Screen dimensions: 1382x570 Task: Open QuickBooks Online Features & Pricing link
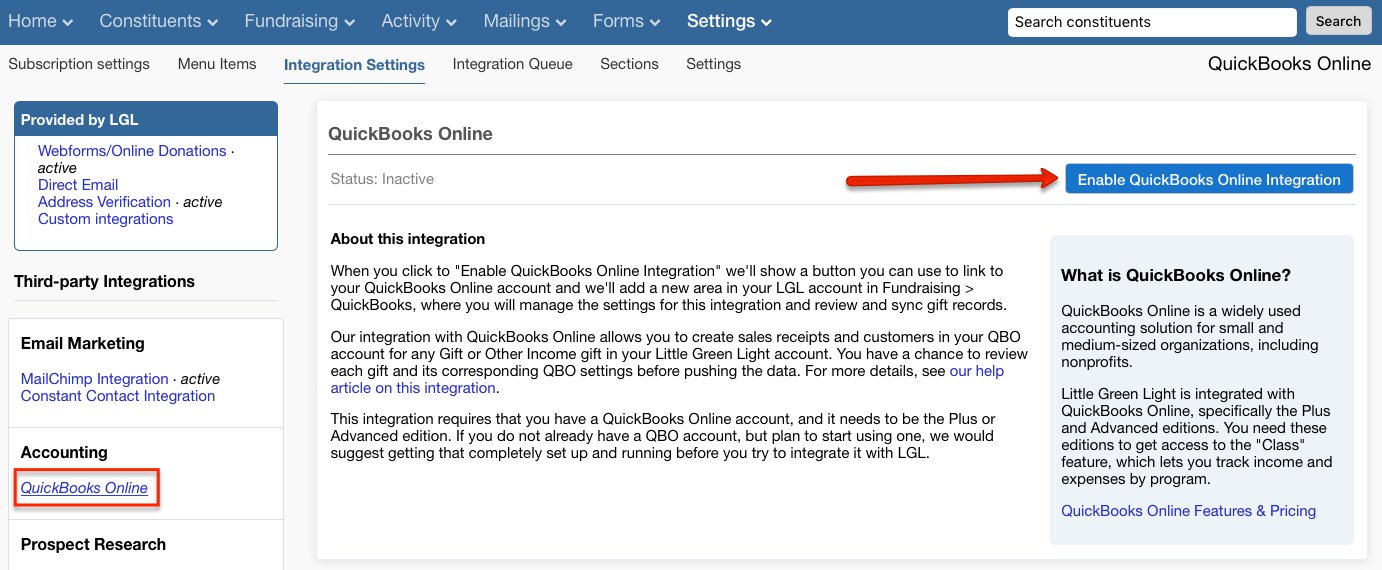click(1188, 511)
